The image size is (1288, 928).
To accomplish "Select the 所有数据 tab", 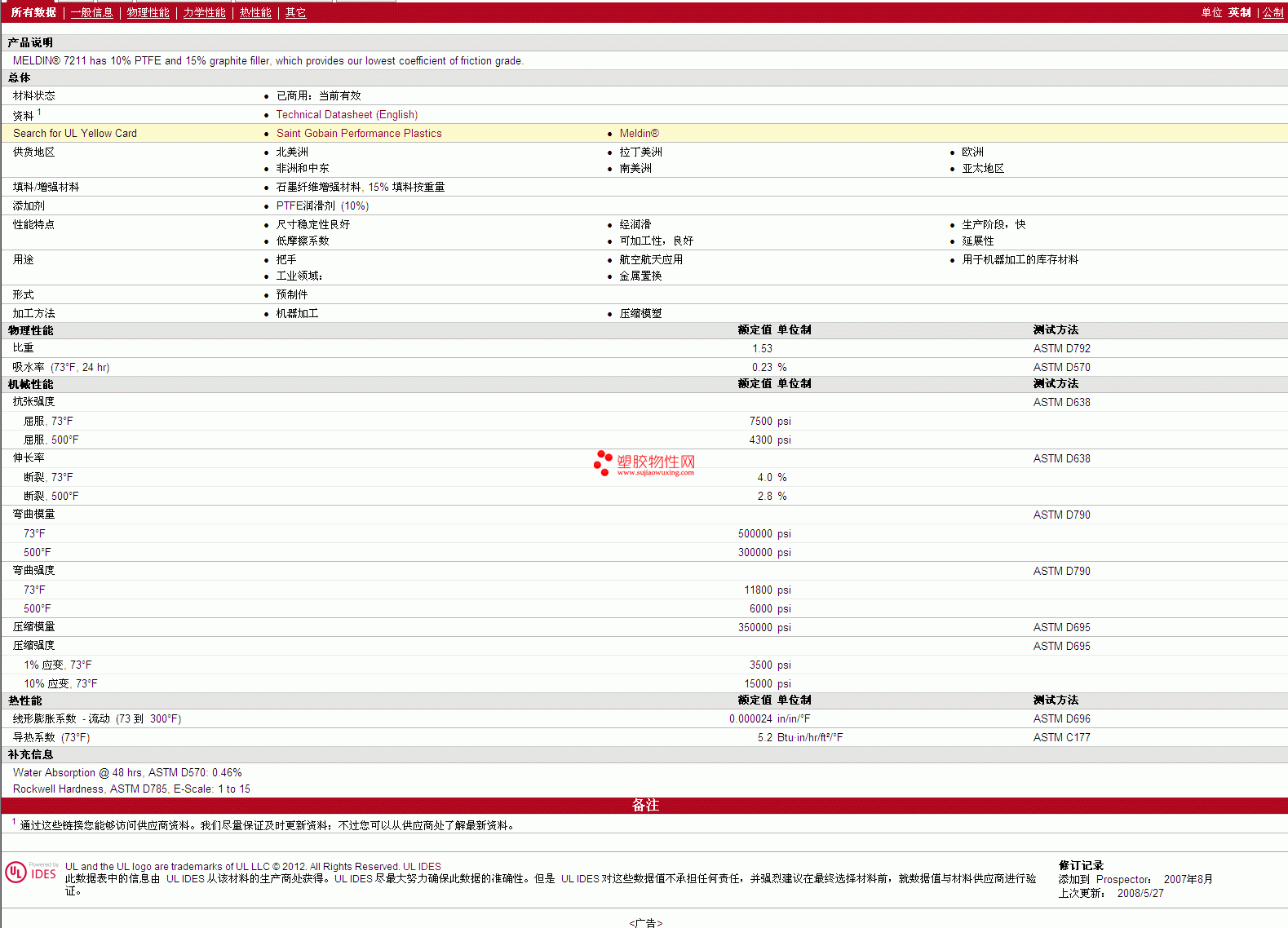I will tap(33, 13).
